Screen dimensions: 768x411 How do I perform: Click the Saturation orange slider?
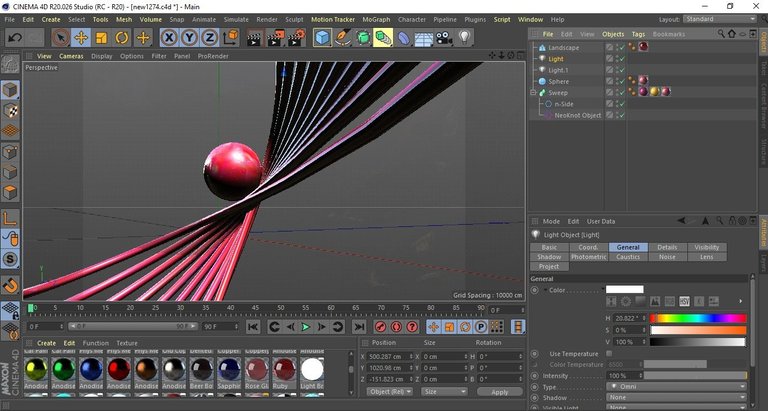pyautogui.click(x=698, y=330)
